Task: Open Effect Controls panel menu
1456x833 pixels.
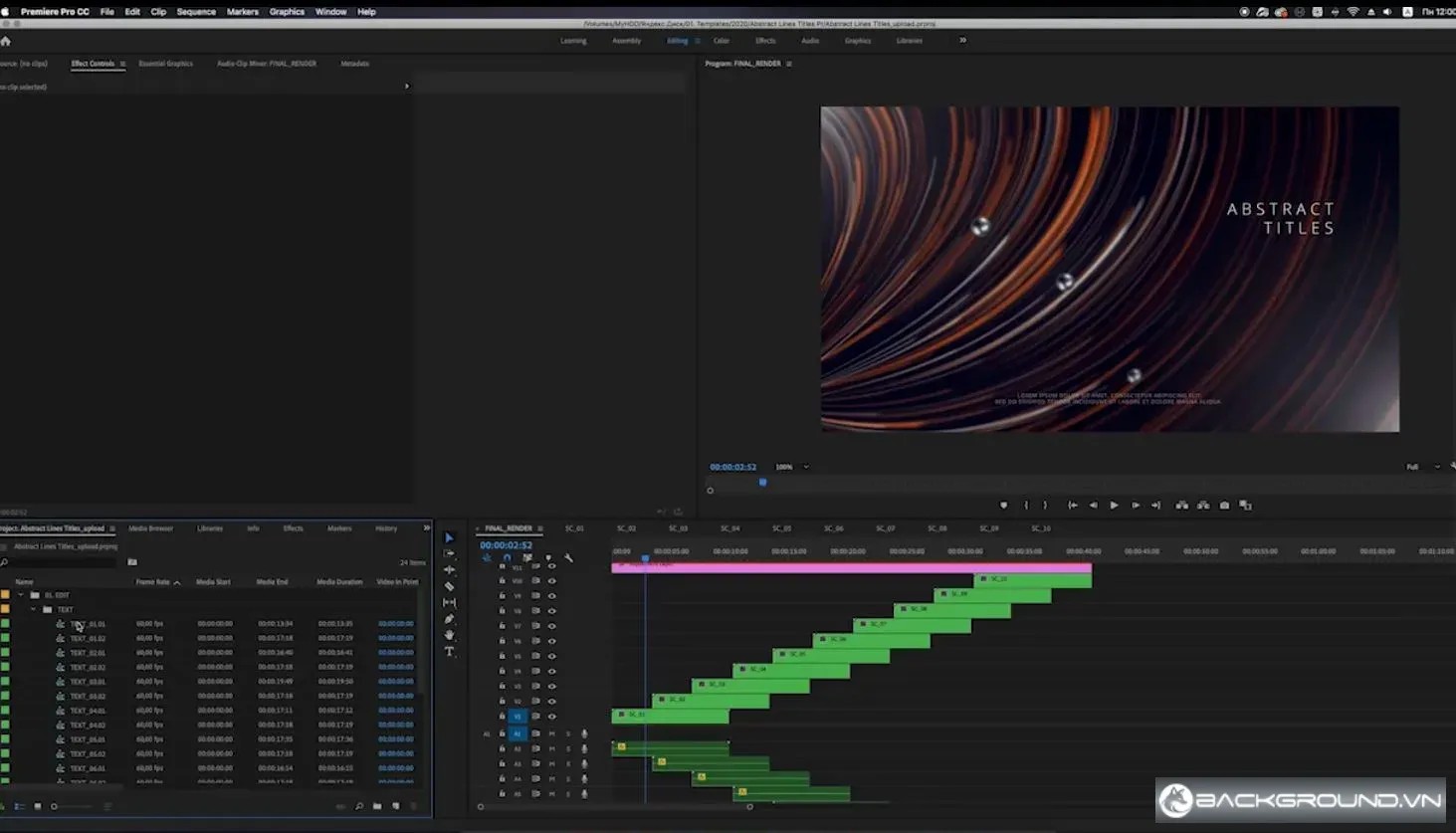Action: 122,64
